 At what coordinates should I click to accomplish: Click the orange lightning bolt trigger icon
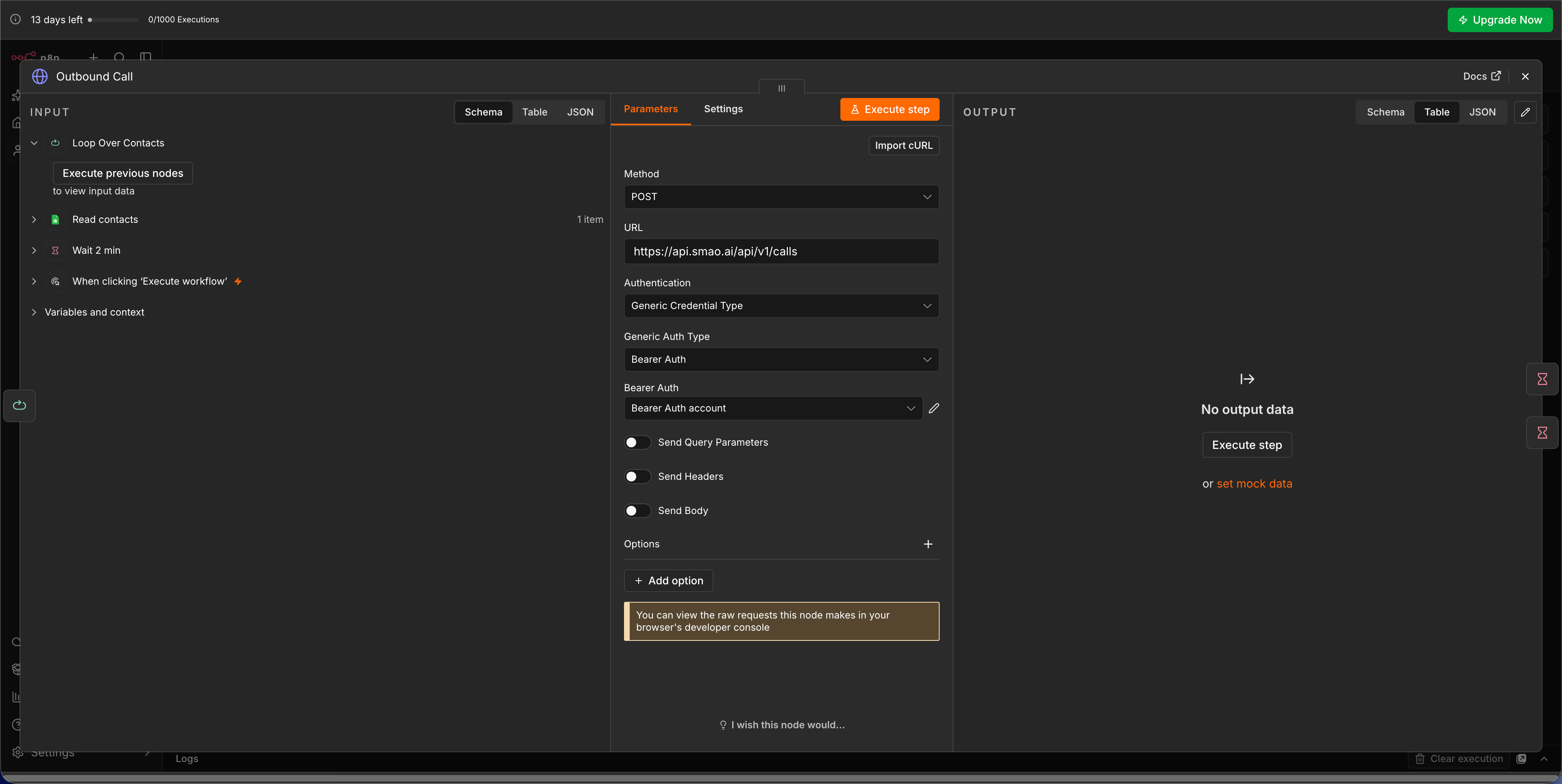238,281
